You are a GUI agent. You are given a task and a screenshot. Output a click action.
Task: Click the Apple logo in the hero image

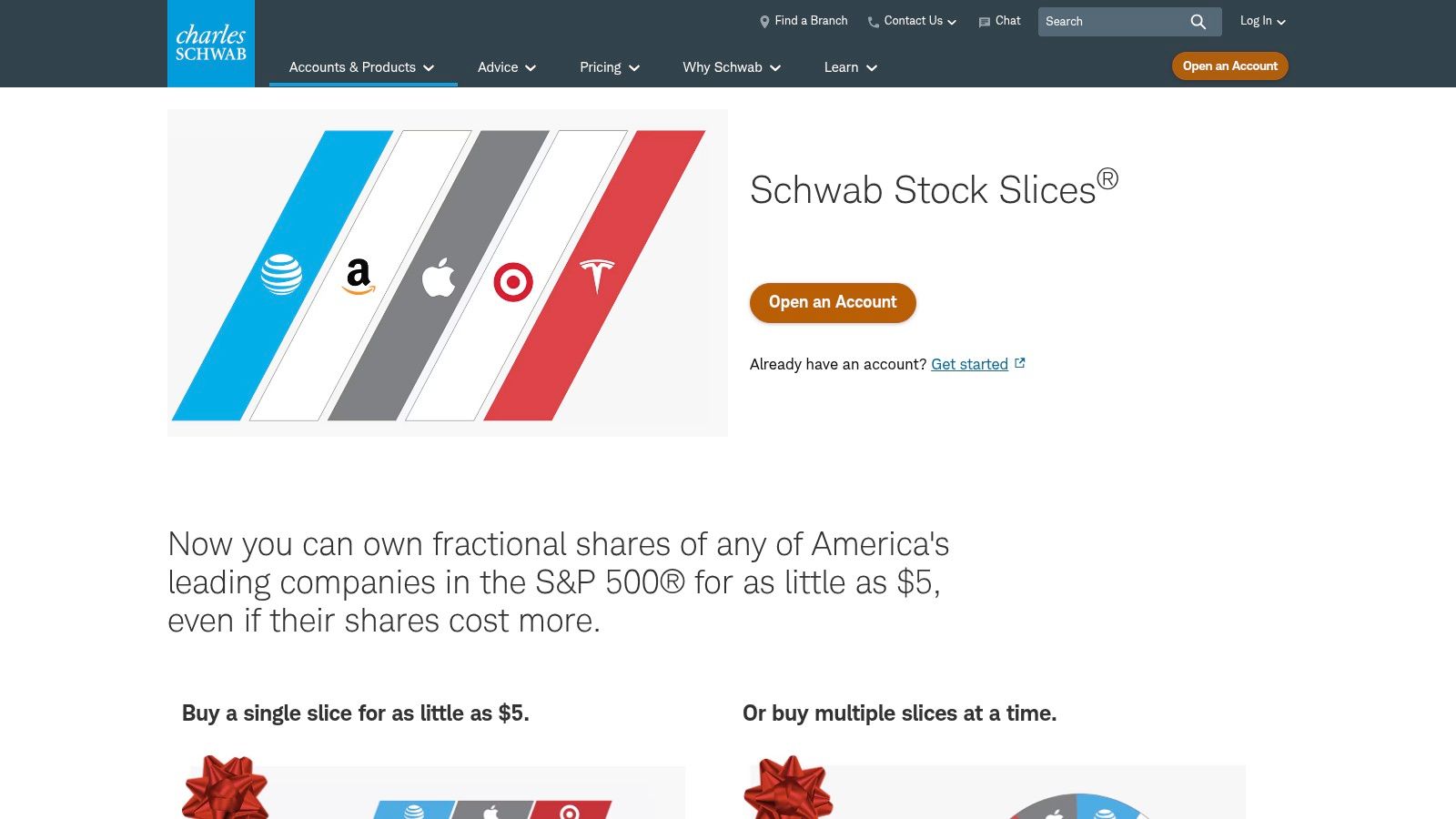click(x=440, y=278)
